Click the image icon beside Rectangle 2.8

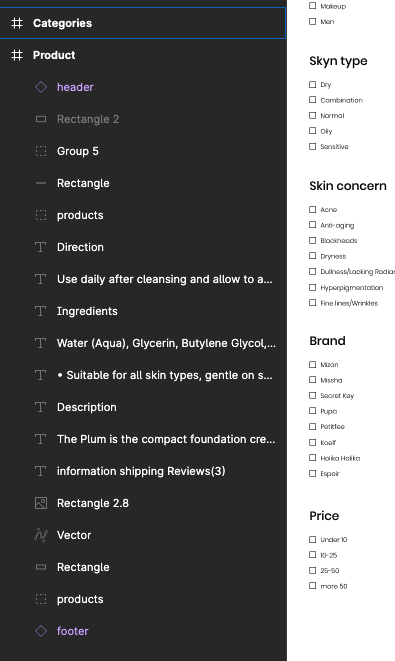(41, 503)
